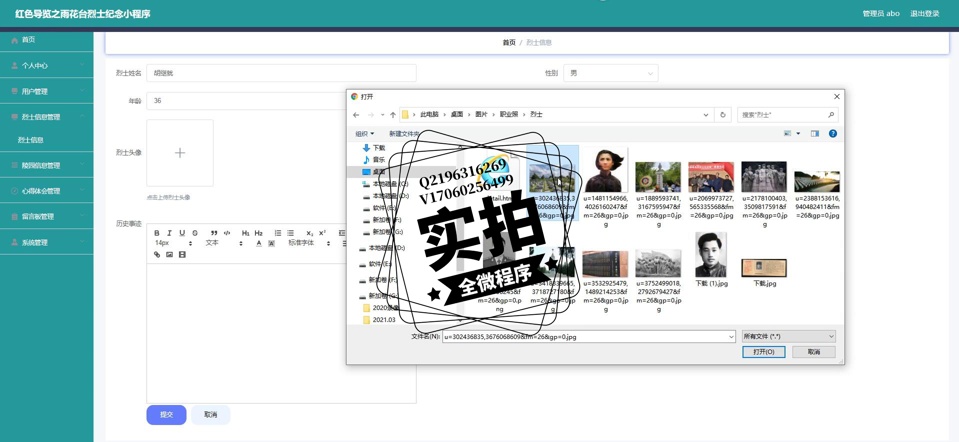959x442 pixels.
Task: Open the file type filter 所有文件 dropdown
Action: (788, 337)
